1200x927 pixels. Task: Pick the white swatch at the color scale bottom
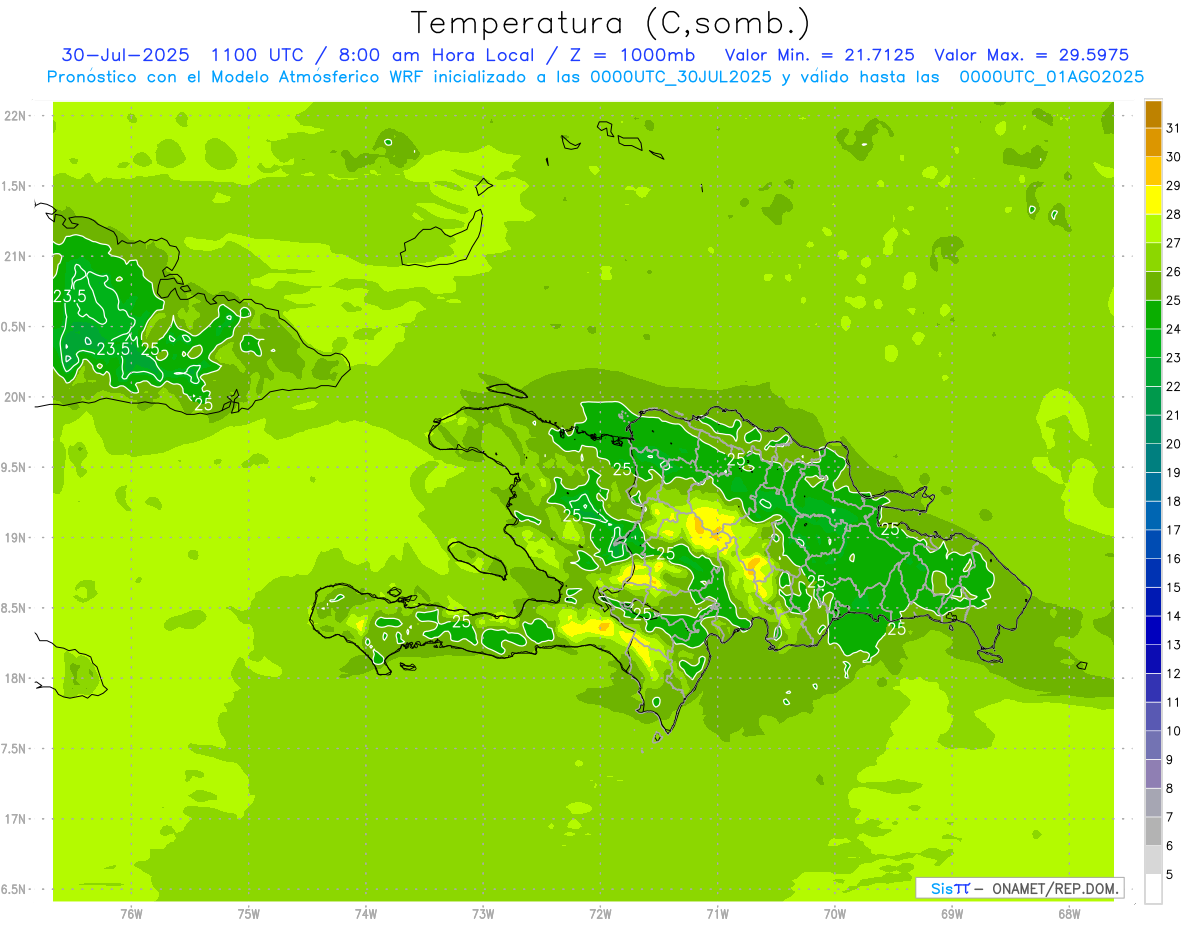coord(1153,889)
